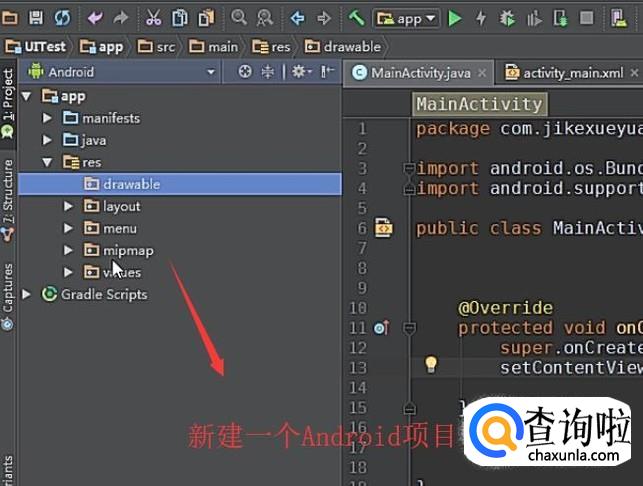Expand the manifests folder arrow
Image resolution: width=643 pixels, height=486 pixels.
(x=47, y=118)
